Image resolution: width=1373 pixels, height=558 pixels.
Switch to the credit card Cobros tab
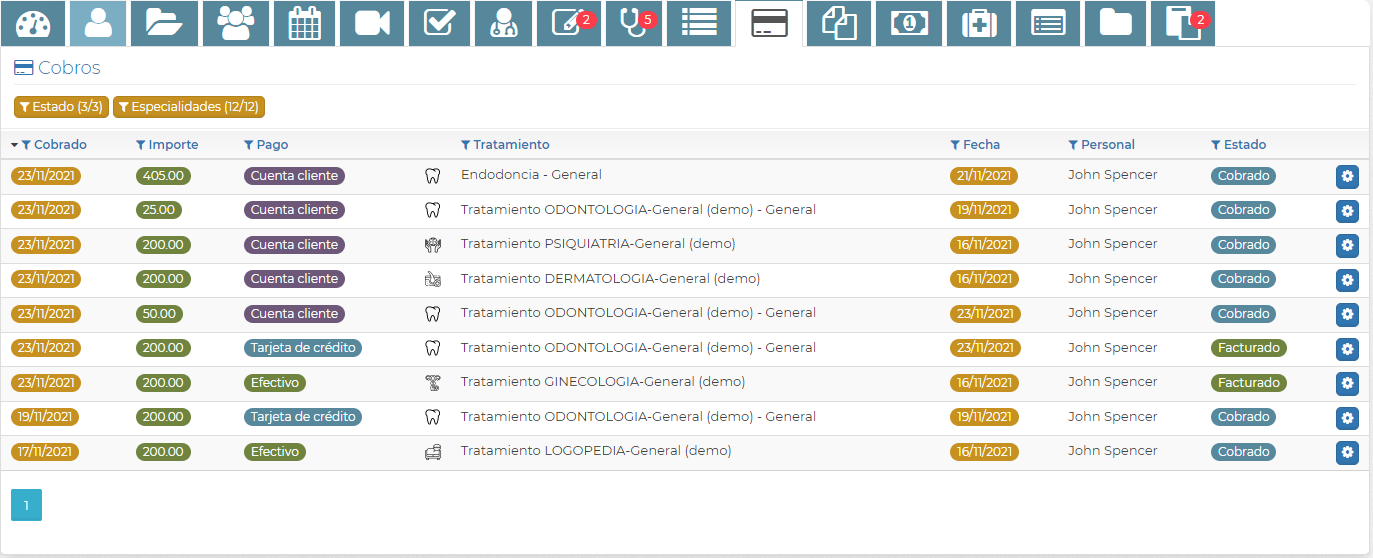[768, 24]
